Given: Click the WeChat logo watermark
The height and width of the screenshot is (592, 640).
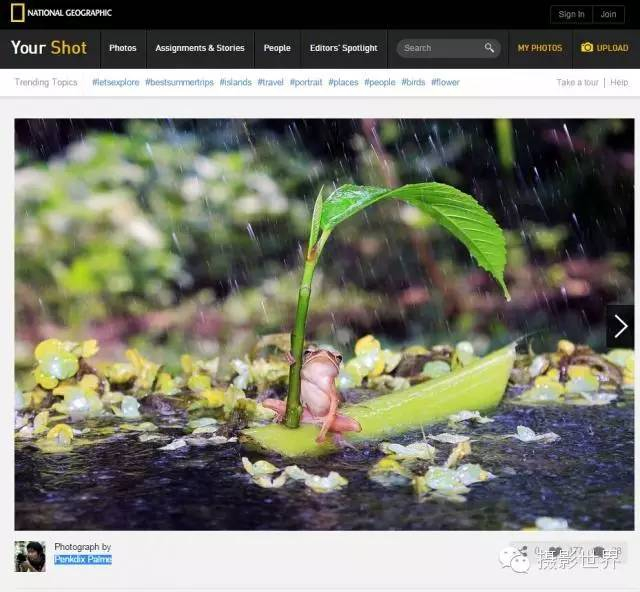Looking at the screenshot, I should tap(514, 559).
